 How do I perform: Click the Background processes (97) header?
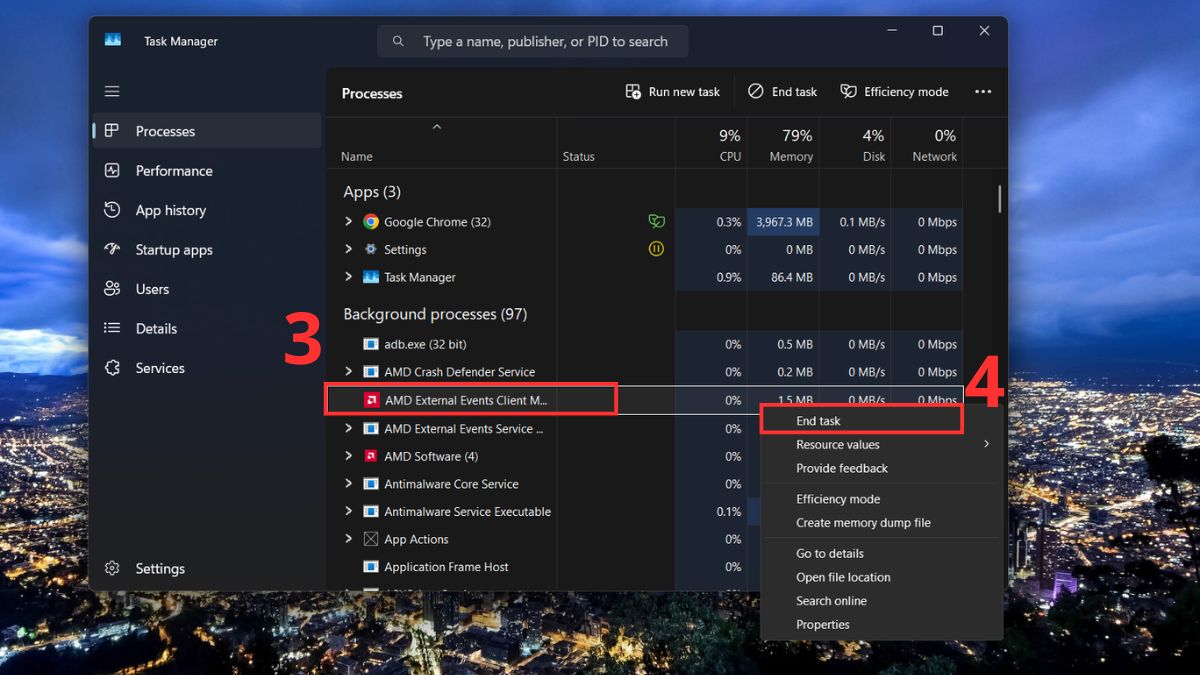(x=435, y=314)
